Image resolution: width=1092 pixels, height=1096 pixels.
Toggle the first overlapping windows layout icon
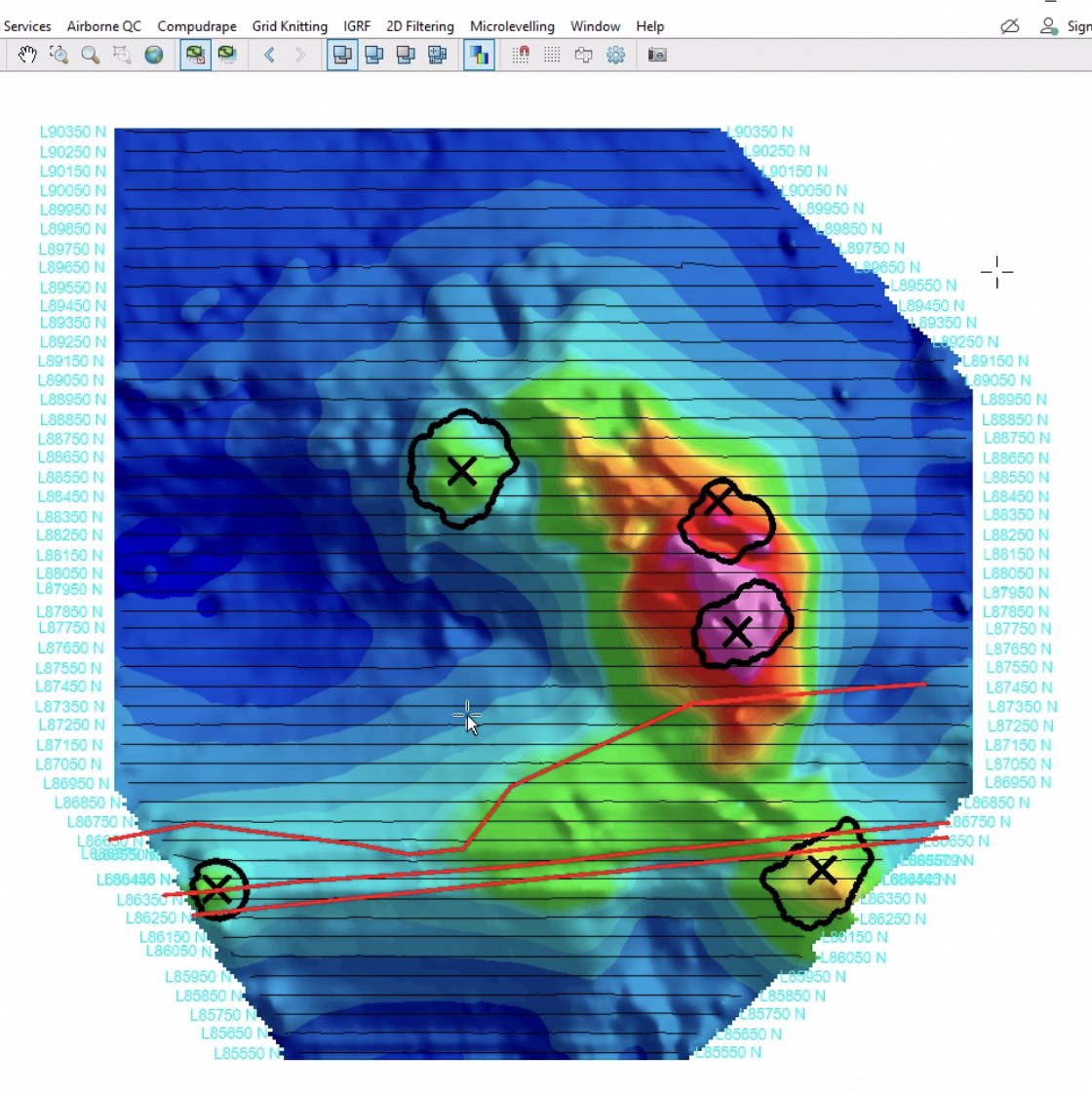coord(342,55)
